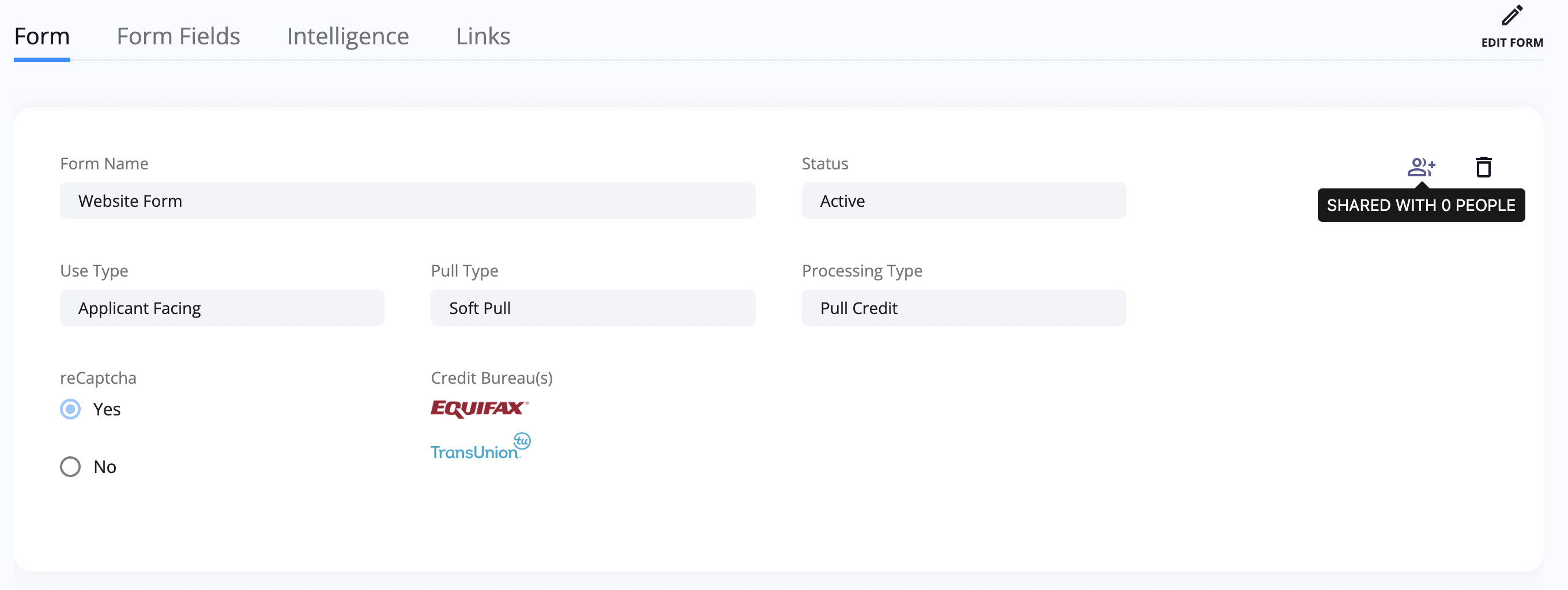
Task: Open the Use Type field Applicant Facing
Action: pos(222,308)
